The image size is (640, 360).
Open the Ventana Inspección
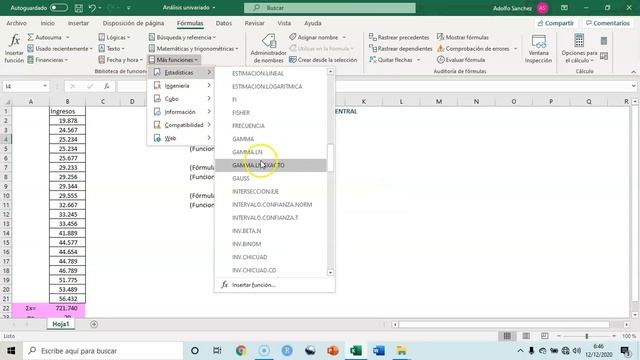point(538,49)
